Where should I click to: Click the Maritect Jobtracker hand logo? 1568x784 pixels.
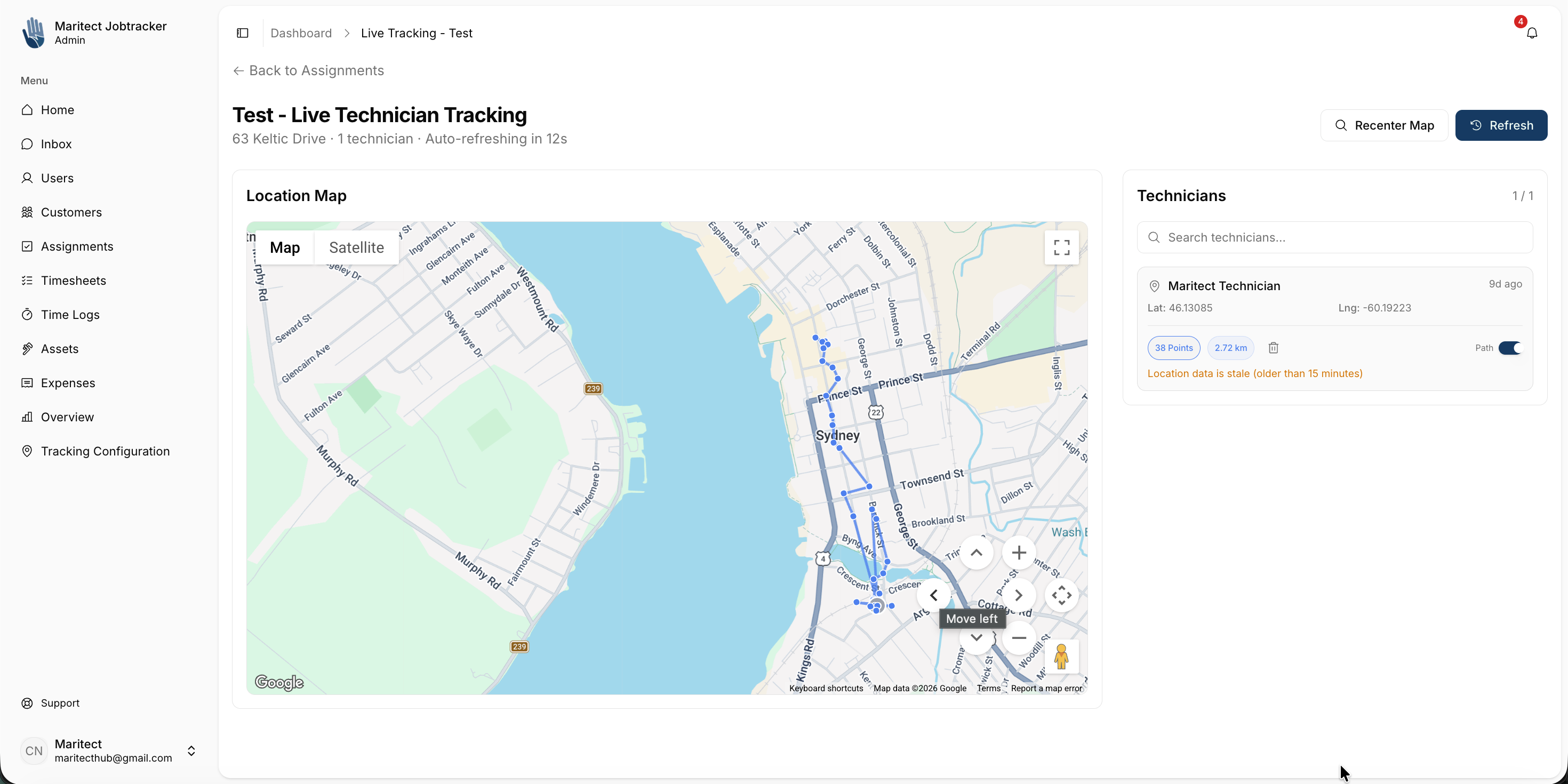[x=34, y=32]
